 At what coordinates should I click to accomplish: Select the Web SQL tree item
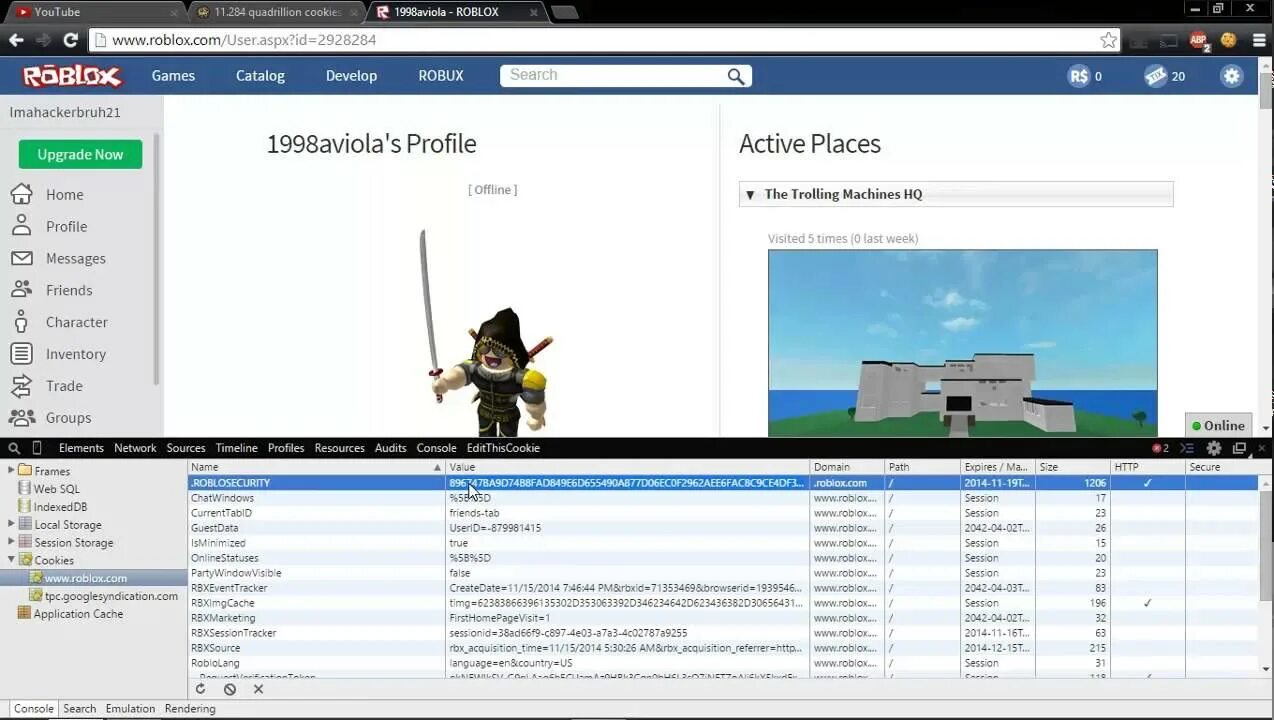pyautogui.click(x=56, y=488)
